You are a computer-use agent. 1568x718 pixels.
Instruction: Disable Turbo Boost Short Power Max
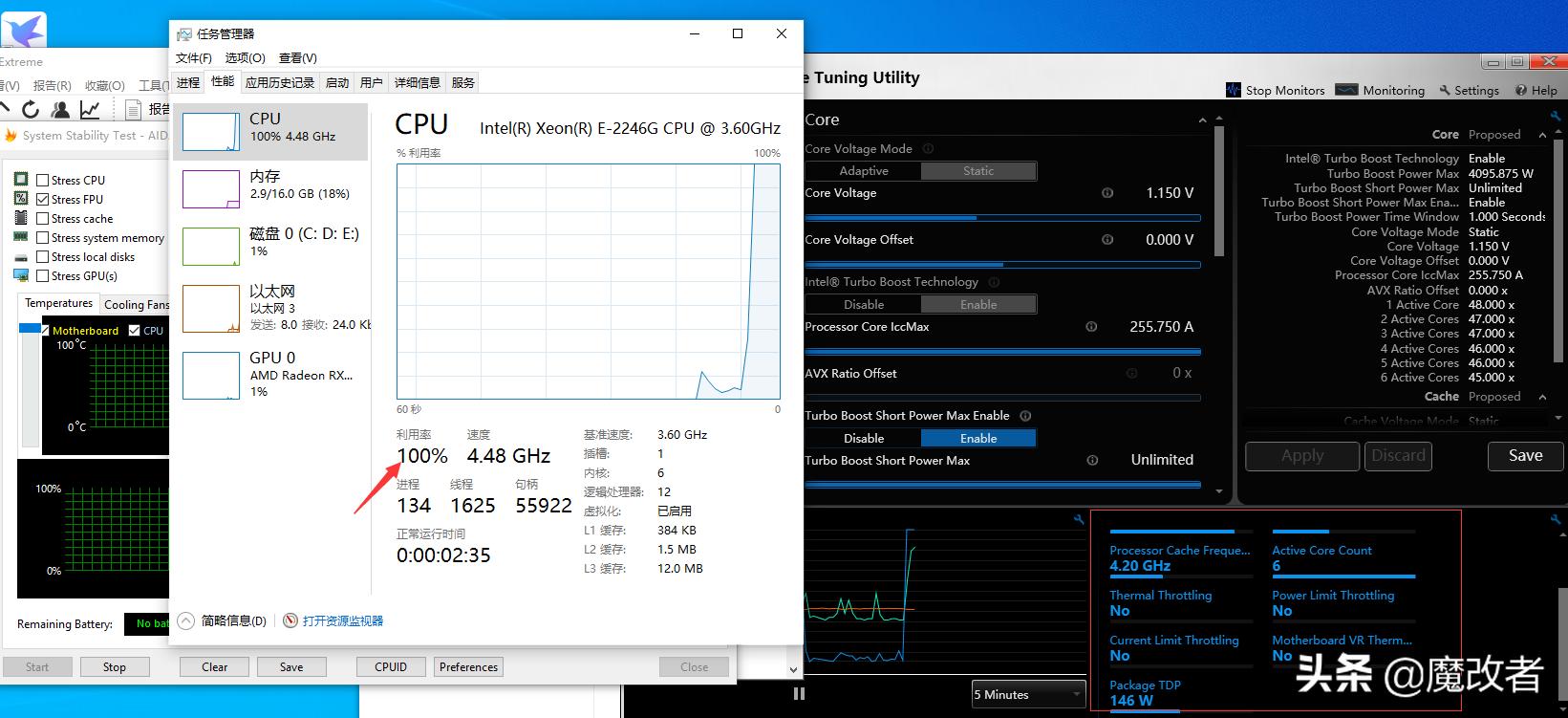pos(863,438)
